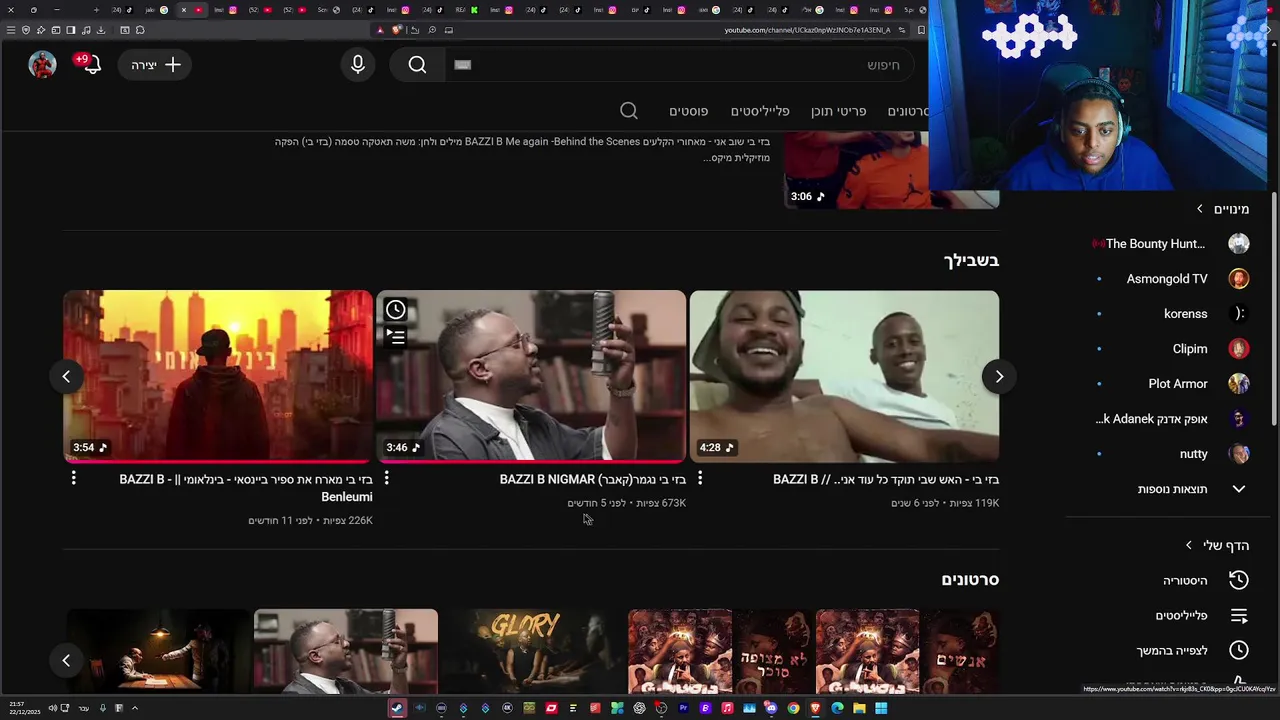Open File Explorer folder on taskbar
Screen dimensions: 1280x720
[859, 708]
